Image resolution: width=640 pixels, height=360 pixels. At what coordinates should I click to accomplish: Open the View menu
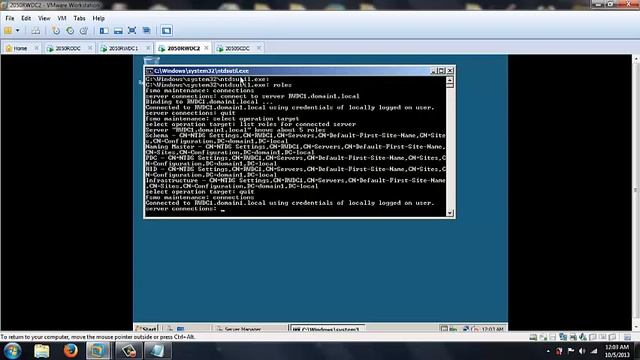pos(44,18)
